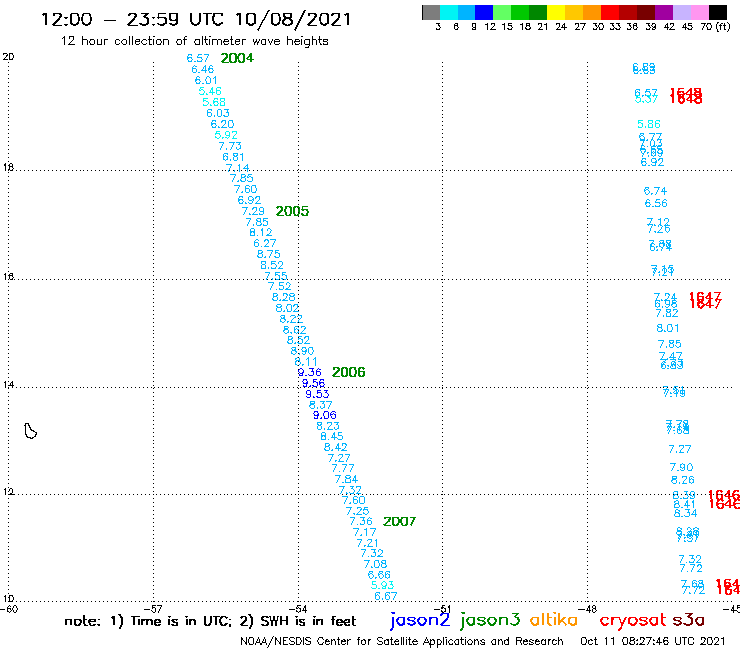Image resolution: width=740 pixels, height=650 pixels.
Task: Click the right-track value 8.41
Action: [684, 505]
